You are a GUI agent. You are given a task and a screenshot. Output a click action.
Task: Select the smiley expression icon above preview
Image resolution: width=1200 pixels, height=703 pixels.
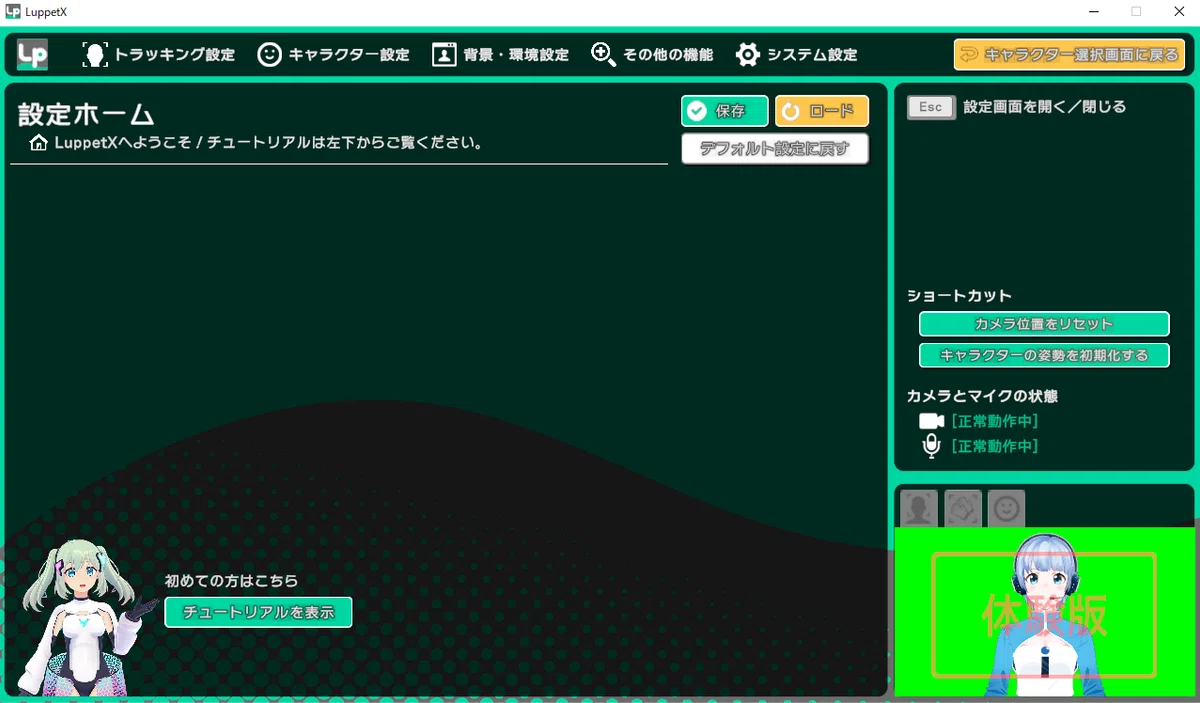1007,508
